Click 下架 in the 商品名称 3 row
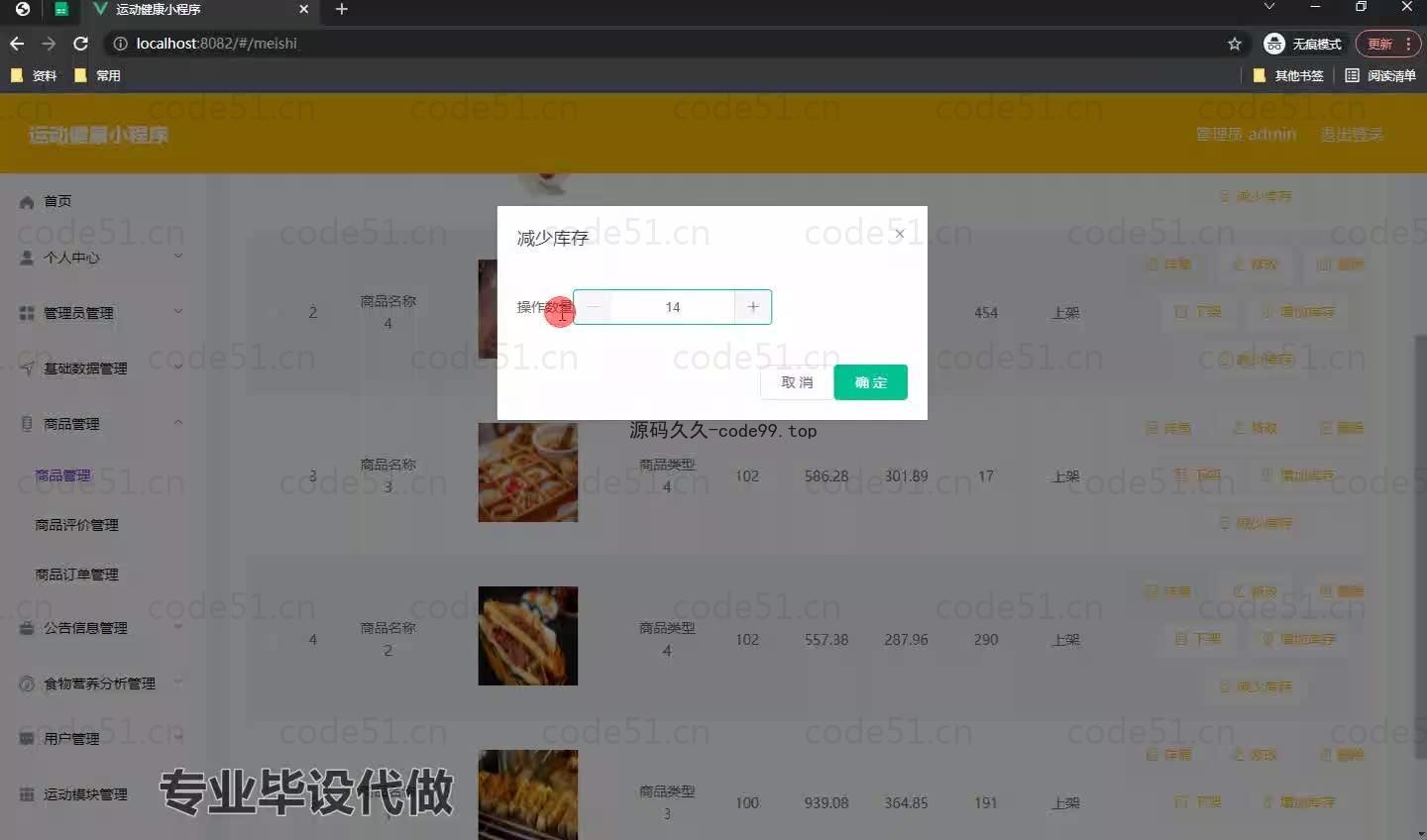The height and width of the screenshot is (840, 1427). point(1198,475)
